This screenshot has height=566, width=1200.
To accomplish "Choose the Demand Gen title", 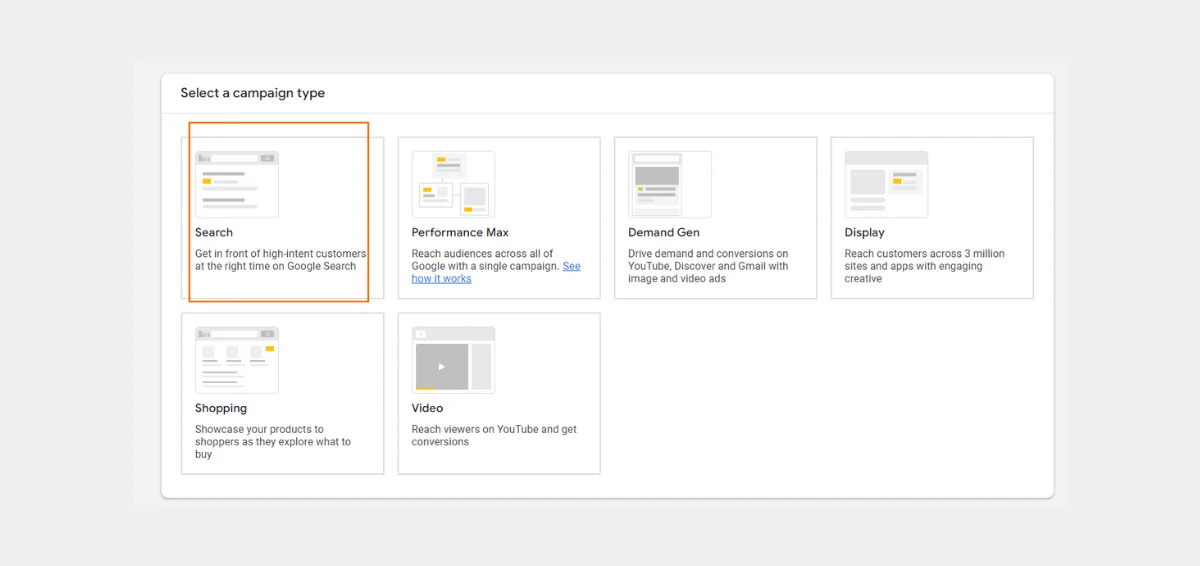I will click(x=664, y=232).
